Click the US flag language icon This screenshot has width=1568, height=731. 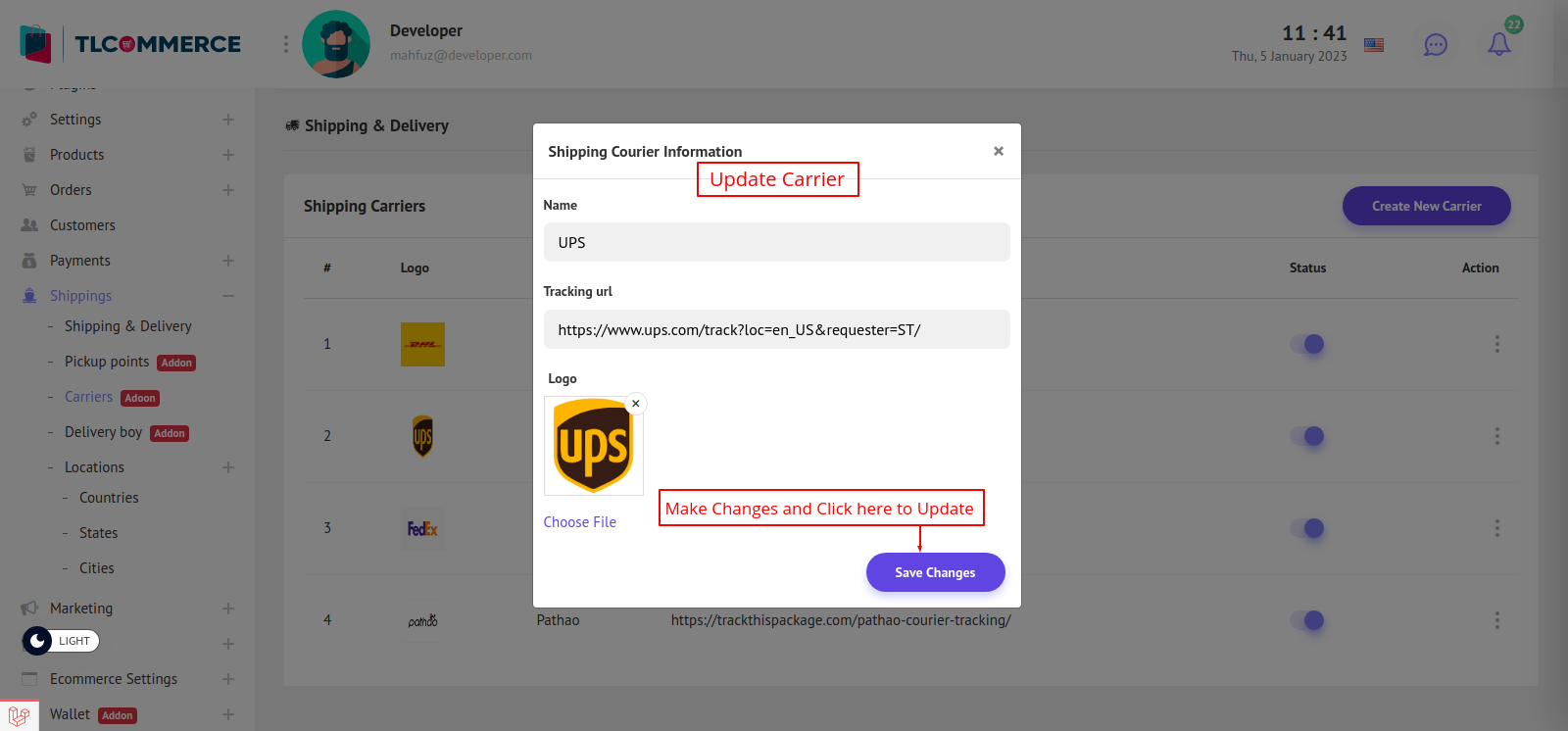[x=1374, y=45]
